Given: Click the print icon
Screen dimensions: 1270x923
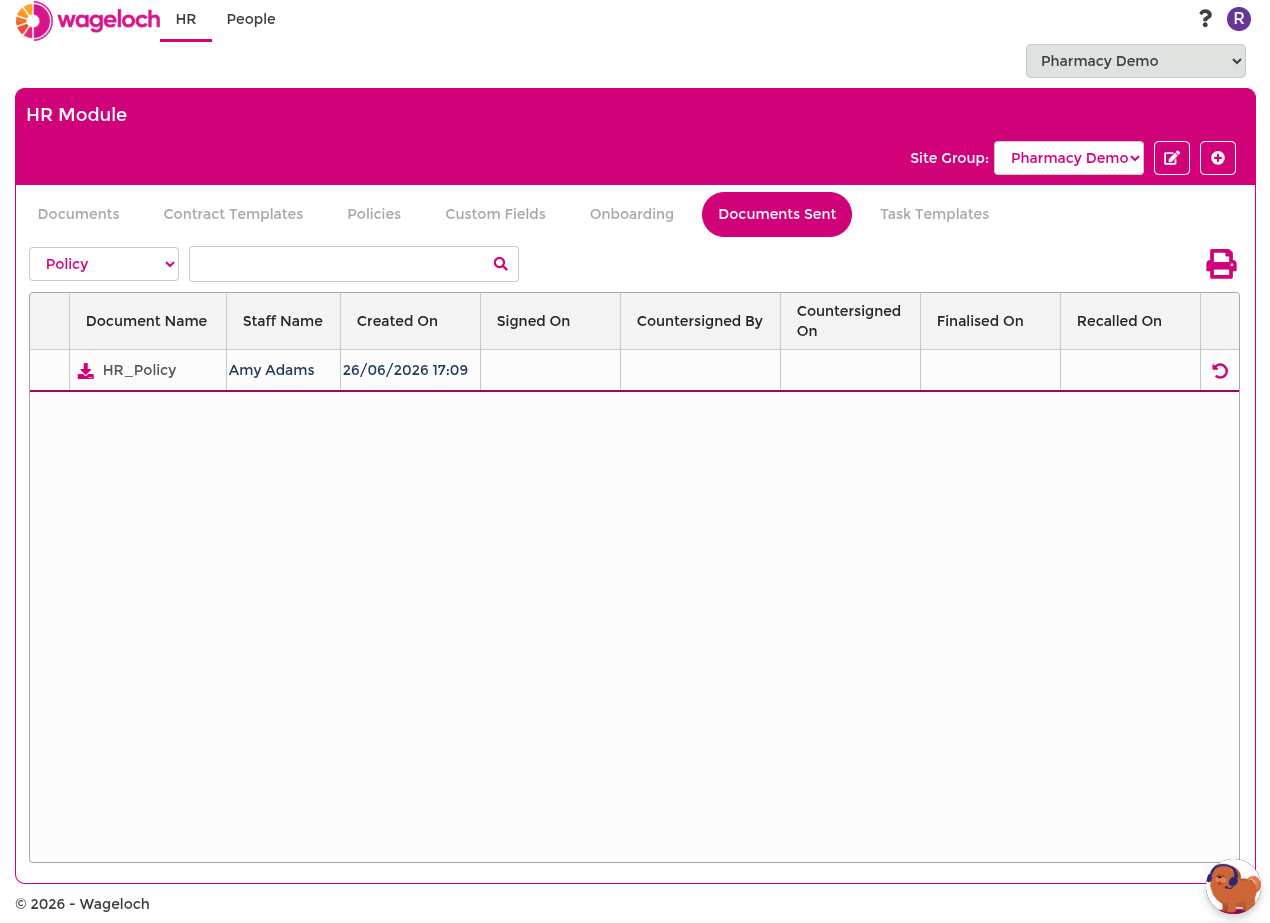Looking at the screenshot, I should (1221, 264).
